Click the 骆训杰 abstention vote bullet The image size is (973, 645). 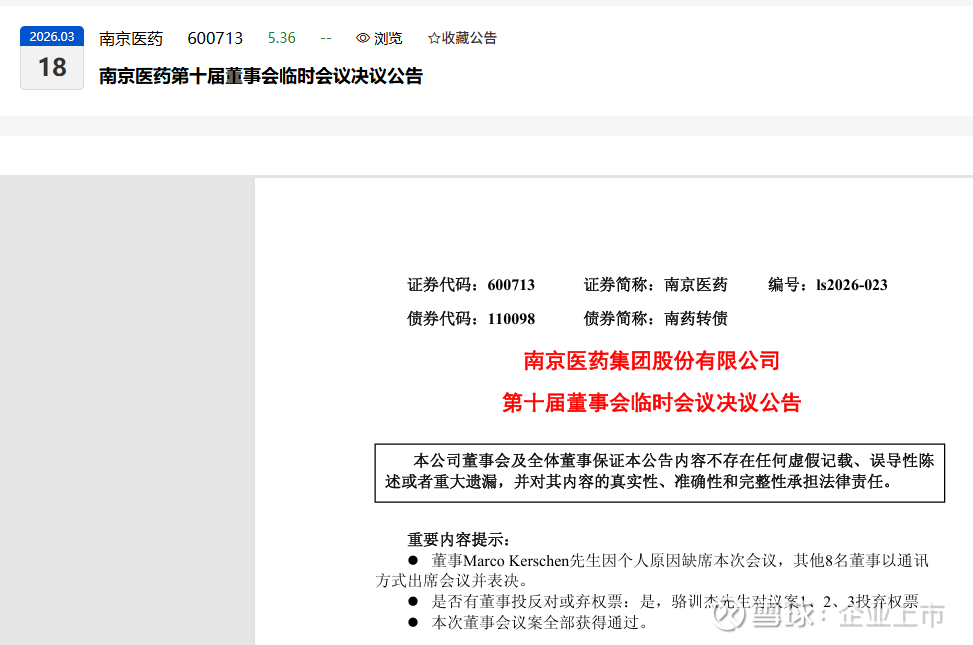coord(663,601)
